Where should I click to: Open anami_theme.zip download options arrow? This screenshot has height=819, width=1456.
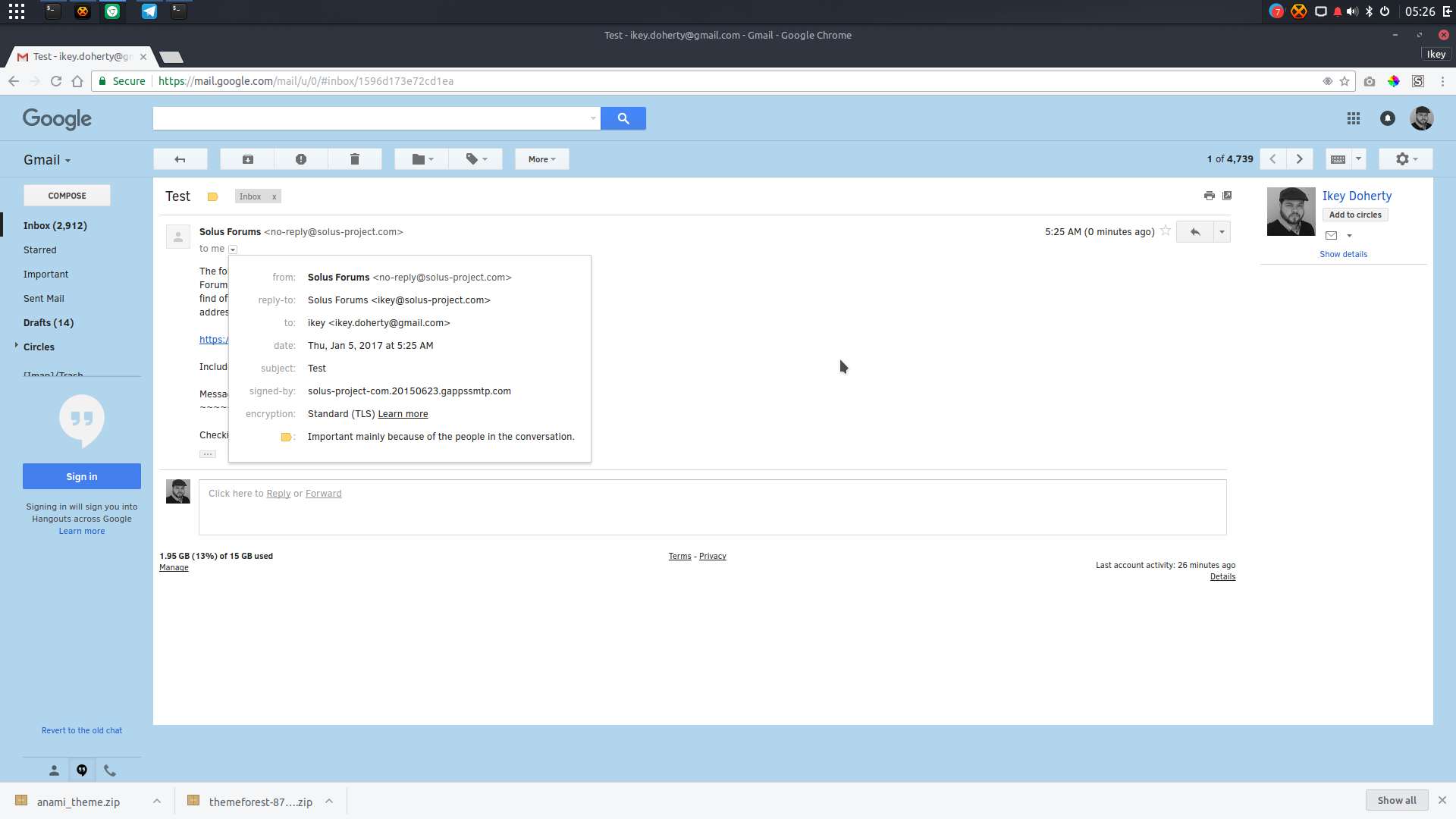tap(156, 802)
